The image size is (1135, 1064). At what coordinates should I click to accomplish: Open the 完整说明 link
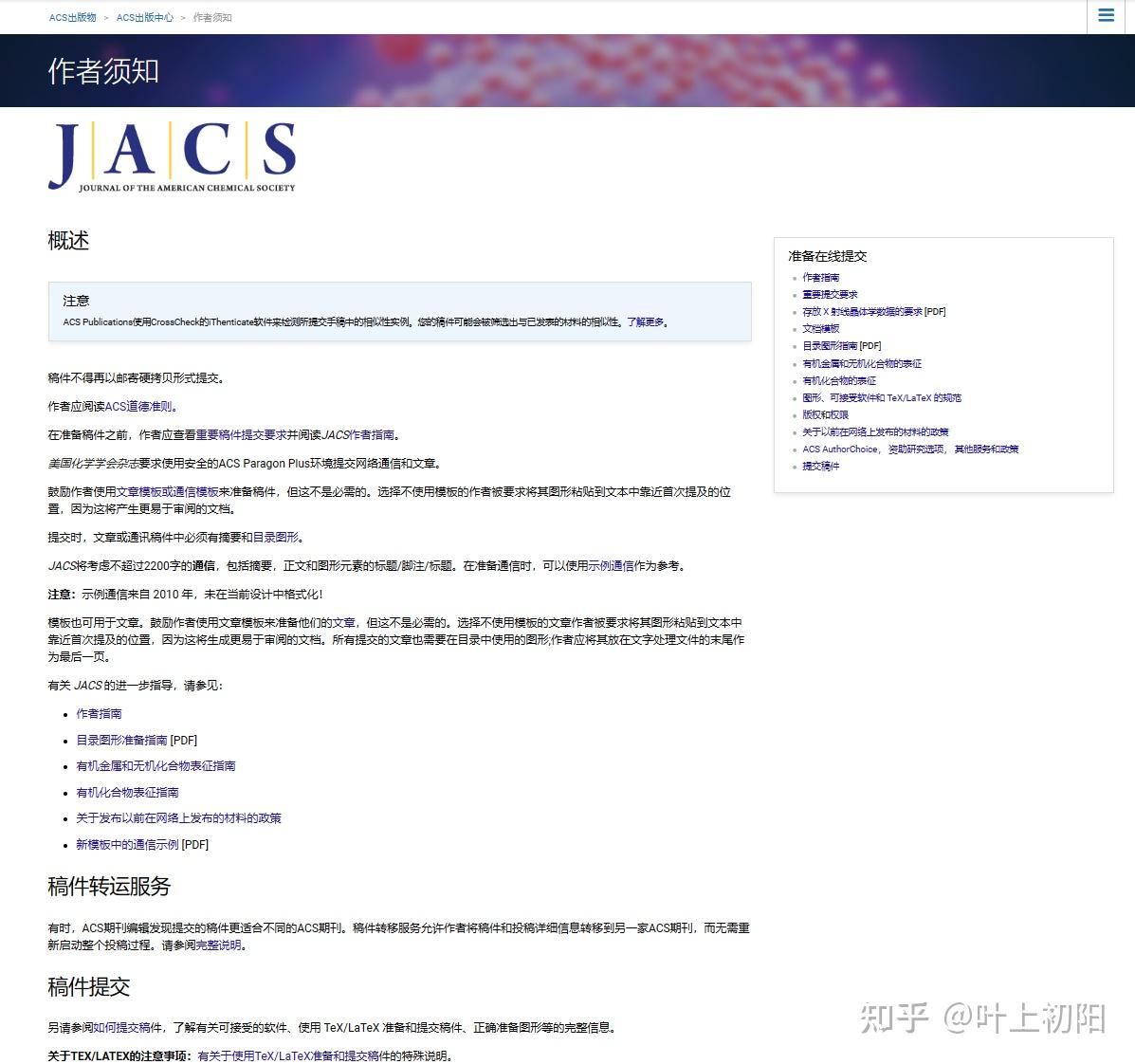[x=219, y=945]
